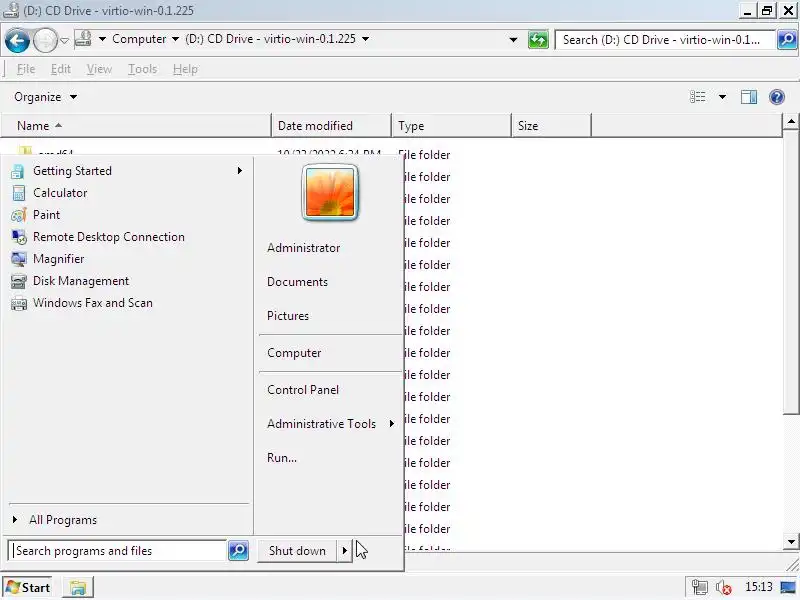800x600 pixels.
Task: Open the Run... dialog
Action: pyautogui.click(x=282, y=458)
